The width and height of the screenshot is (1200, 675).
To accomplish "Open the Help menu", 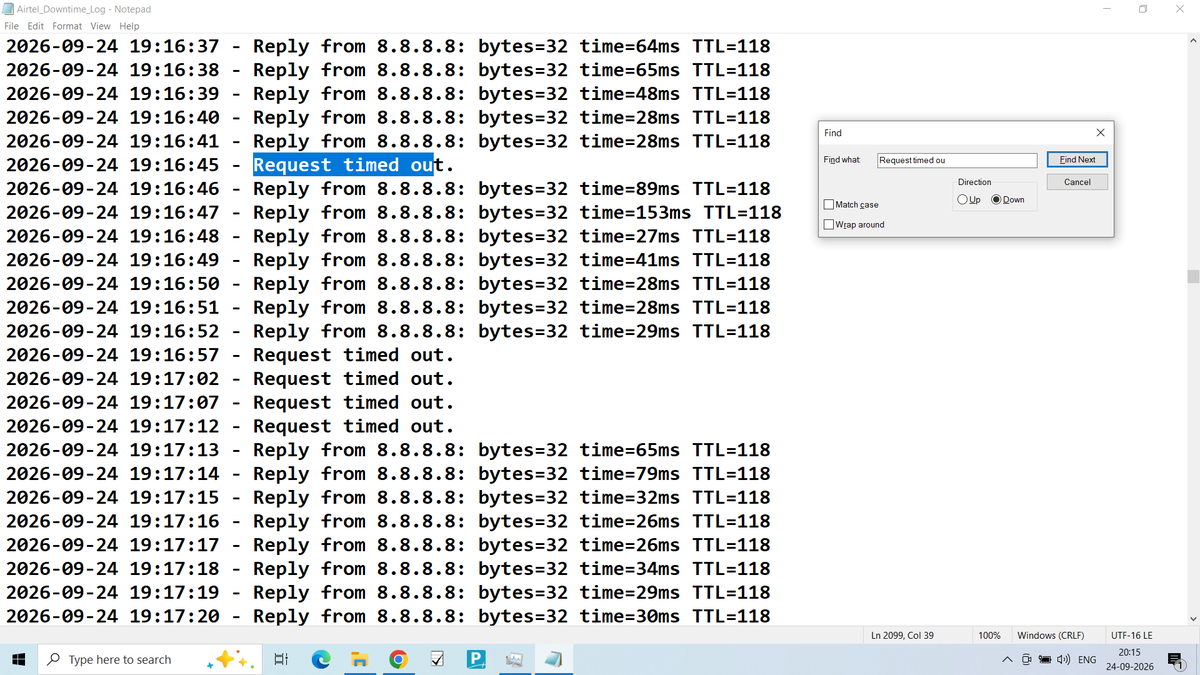I will tap(129, 26).
